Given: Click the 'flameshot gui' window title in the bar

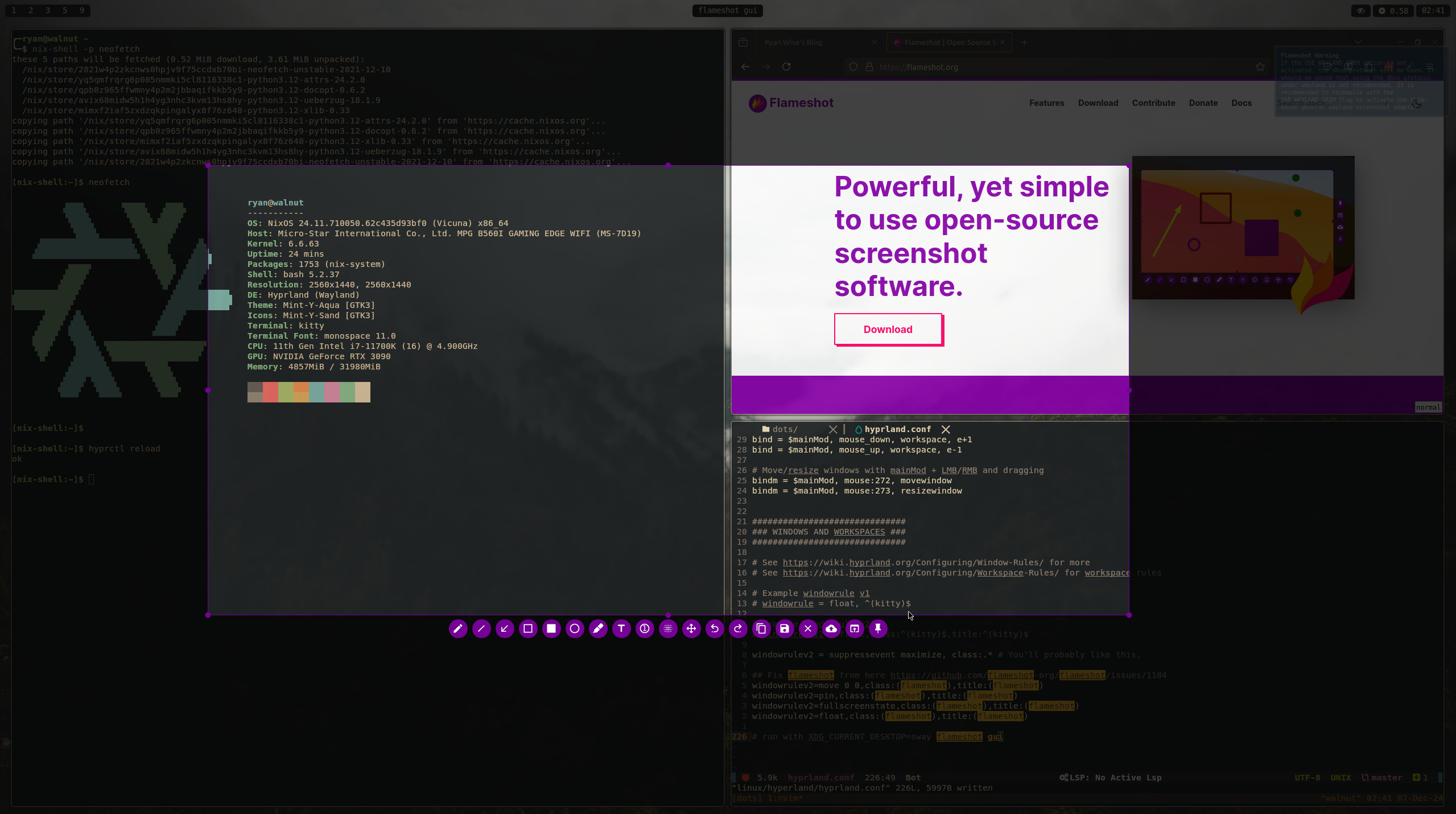Looking at the screenshot, I should click(728, 10).
